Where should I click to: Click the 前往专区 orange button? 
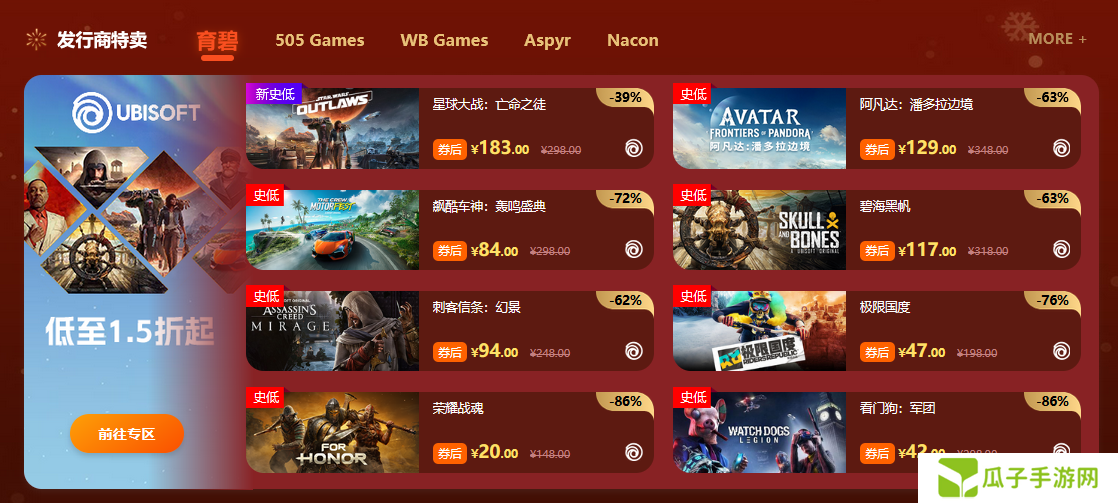tap(127, 433)
